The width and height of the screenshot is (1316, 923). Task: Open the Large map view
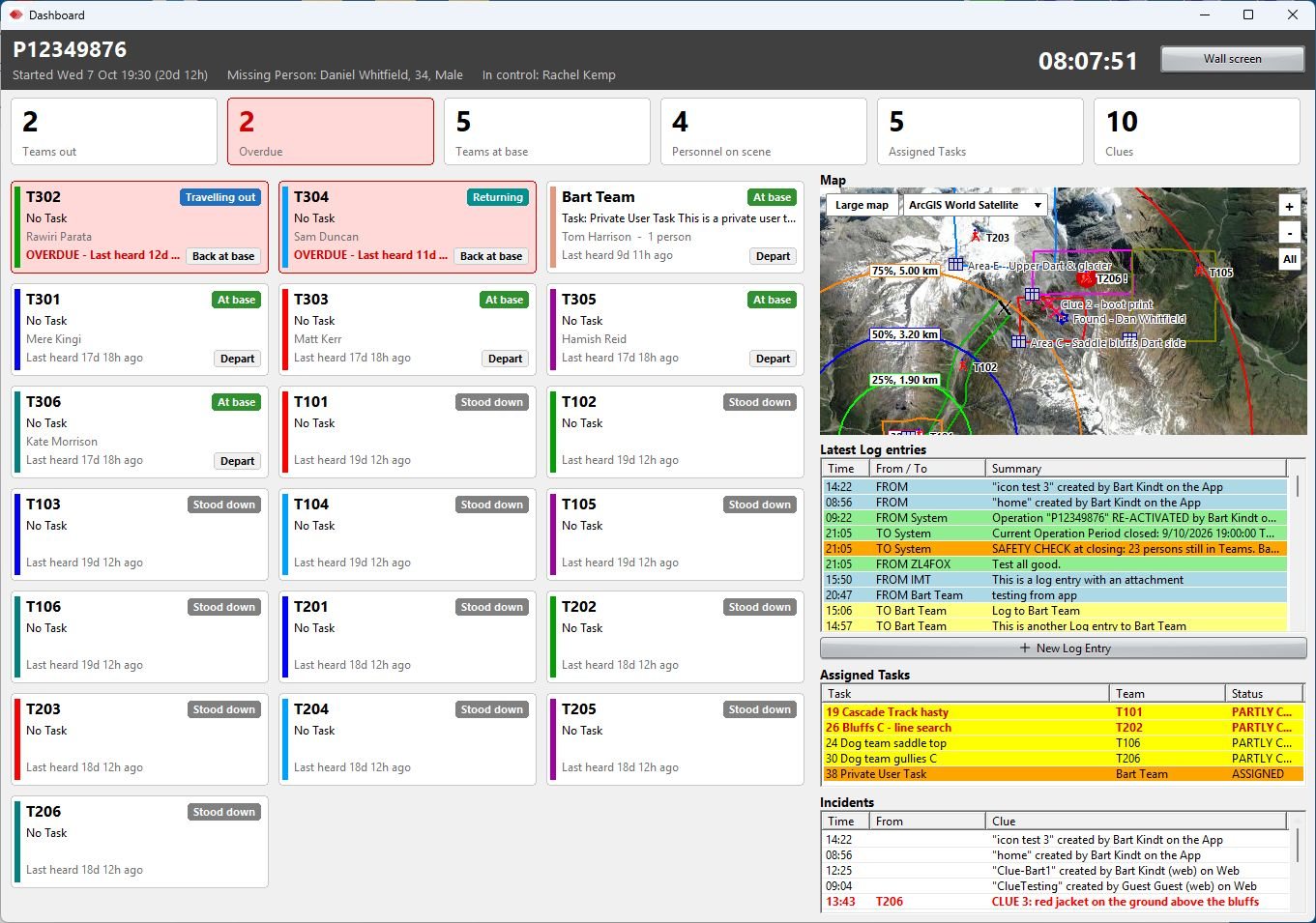(862, 205)
